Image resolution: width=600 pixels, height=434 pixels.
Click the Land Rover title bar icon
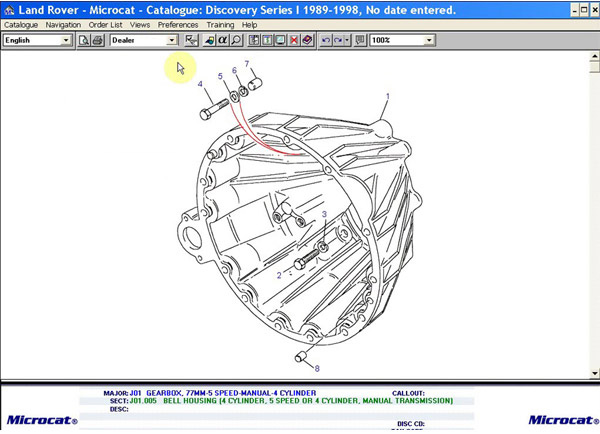pos(9,10)
